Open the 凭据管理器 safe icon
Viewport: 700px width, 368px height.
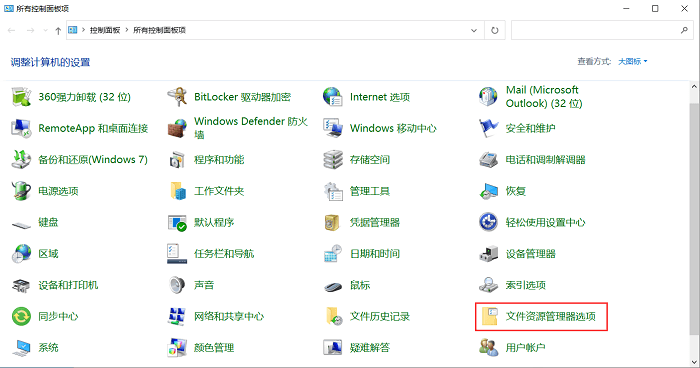tap(333, 222)
